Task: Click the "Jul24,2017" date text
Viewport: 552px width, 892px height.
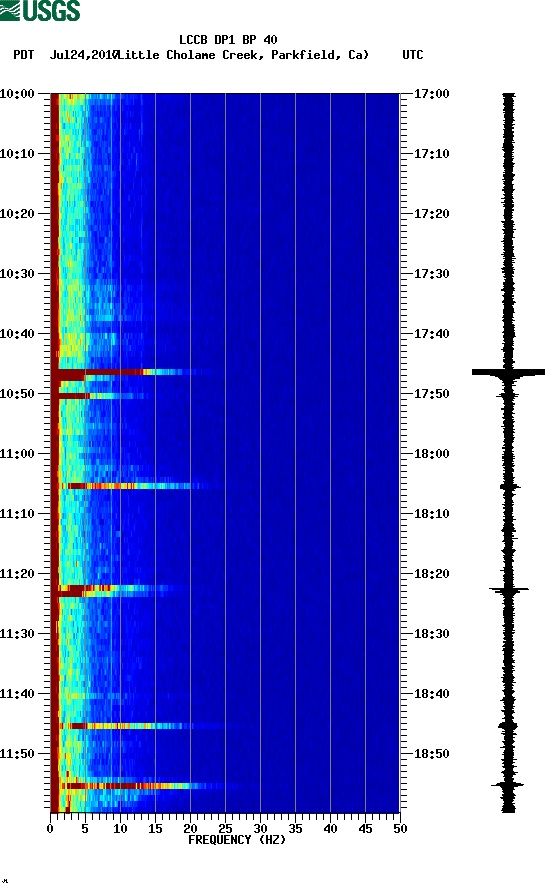Action: (x=84, y=55)
